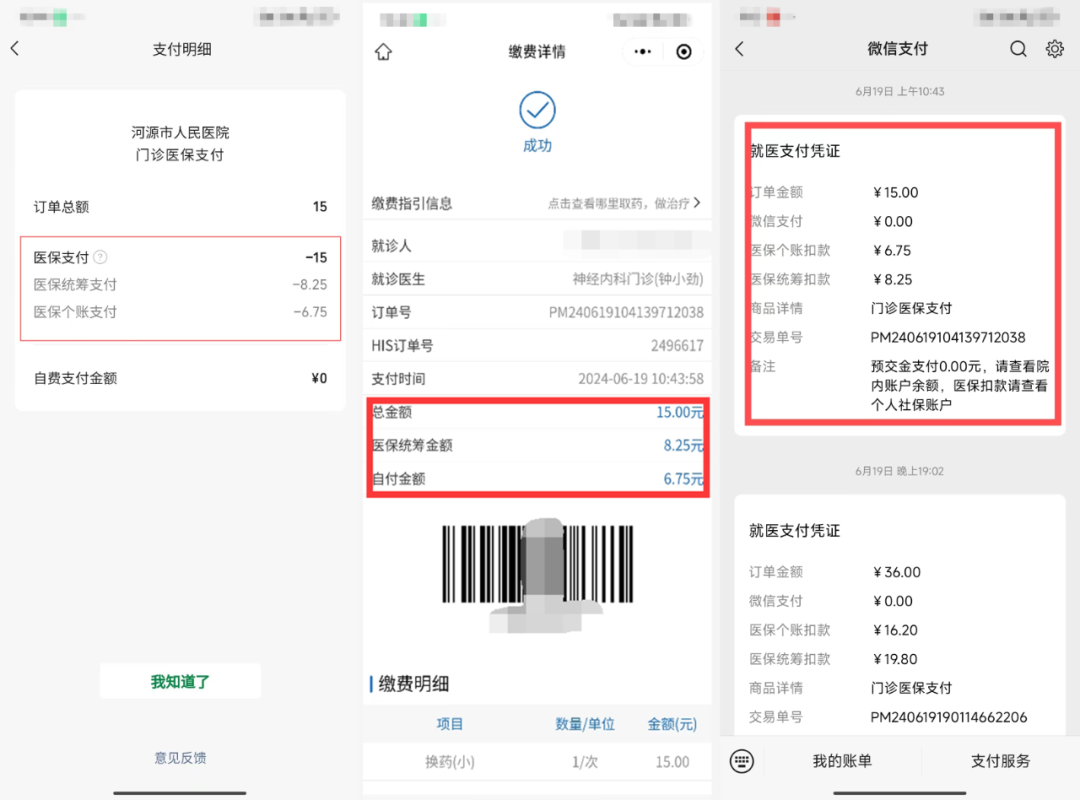Tap the 备注 预交金支付0.00元 note text
The width and height of the screenshot is (1080, 800).
pyautogui.click(x=959, y=385)
